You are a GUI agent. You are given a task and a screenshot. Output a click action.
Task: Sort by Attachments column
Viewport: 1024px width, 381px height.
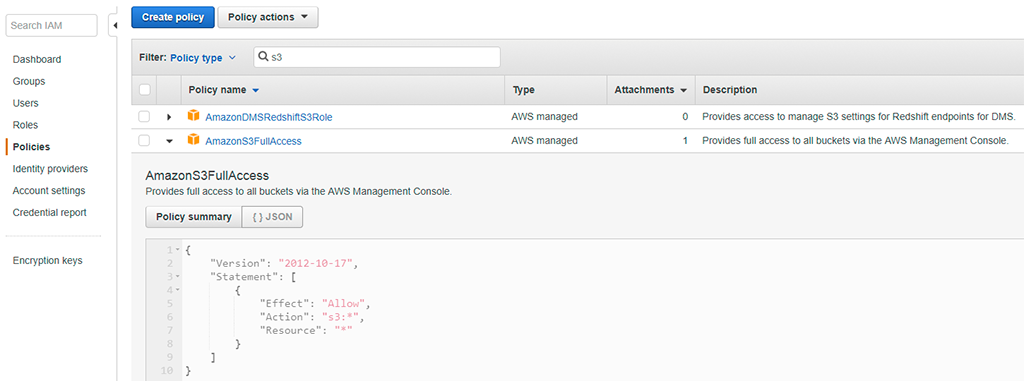(x=650, y=90)
